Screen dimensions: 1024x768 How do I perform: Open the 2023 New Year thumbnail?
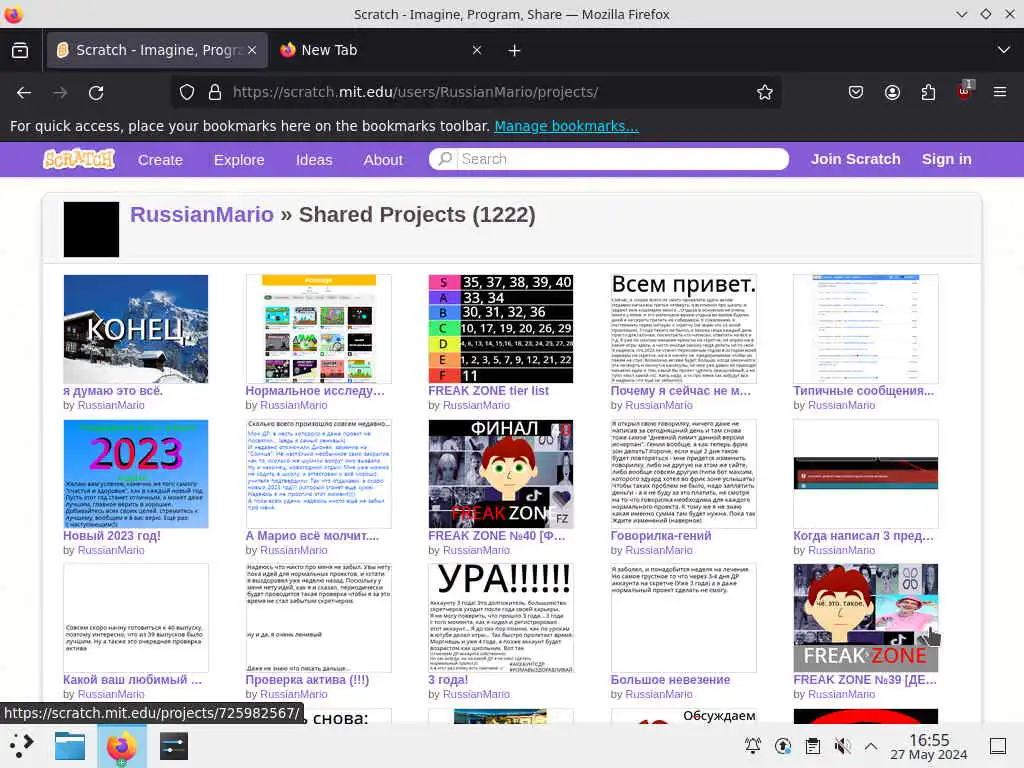(x=136, y=473)
